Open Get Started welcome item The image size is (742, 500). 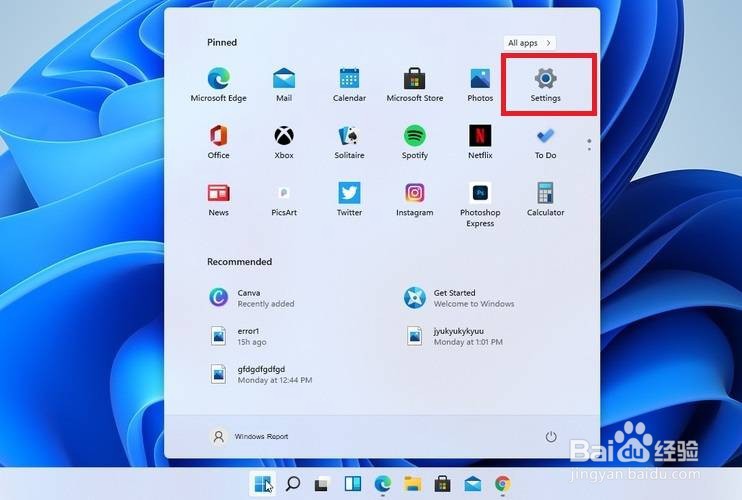click(x=459, y=298)
